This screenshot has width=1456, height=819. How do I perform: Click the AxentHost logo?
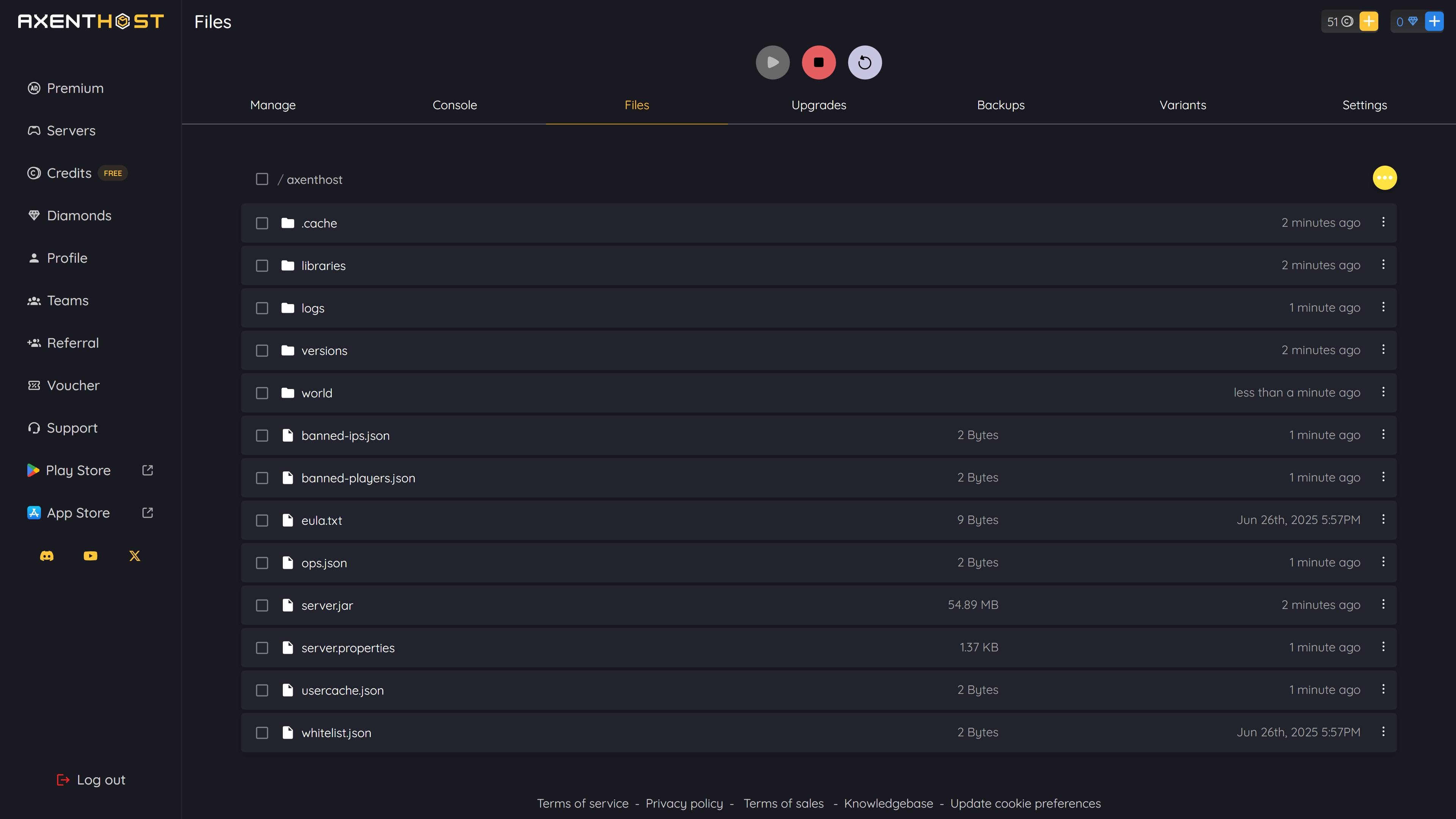(x=91, y=22)
